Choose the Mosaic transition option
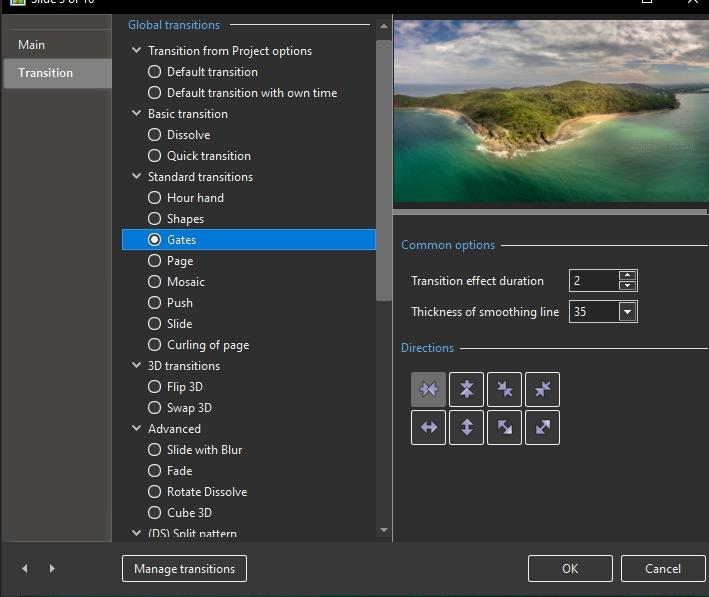Image resolution: width=709 pixels, height=597 pixels. (x=154, y=282)
